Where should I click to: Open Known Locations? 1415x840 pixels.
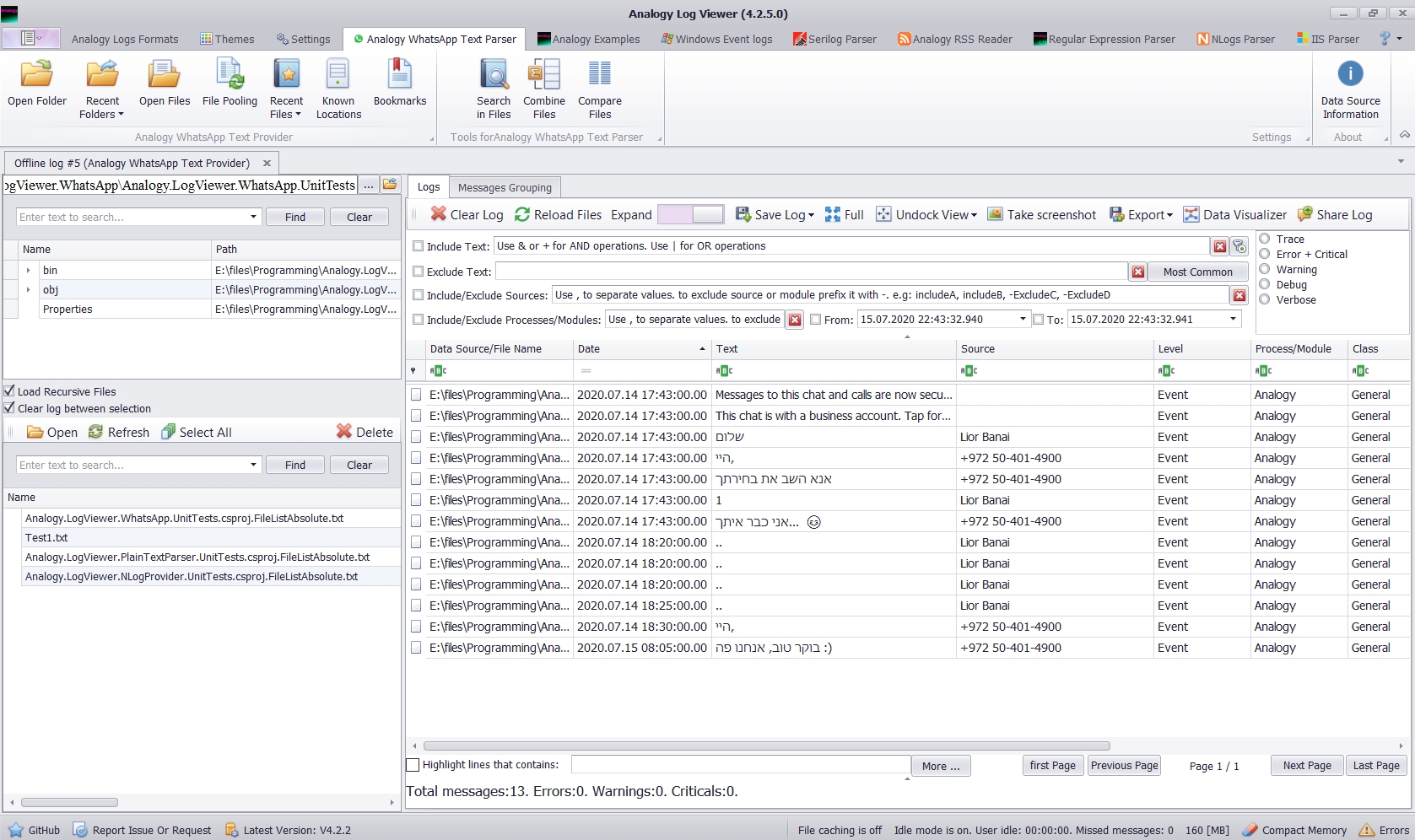[338, 89]
